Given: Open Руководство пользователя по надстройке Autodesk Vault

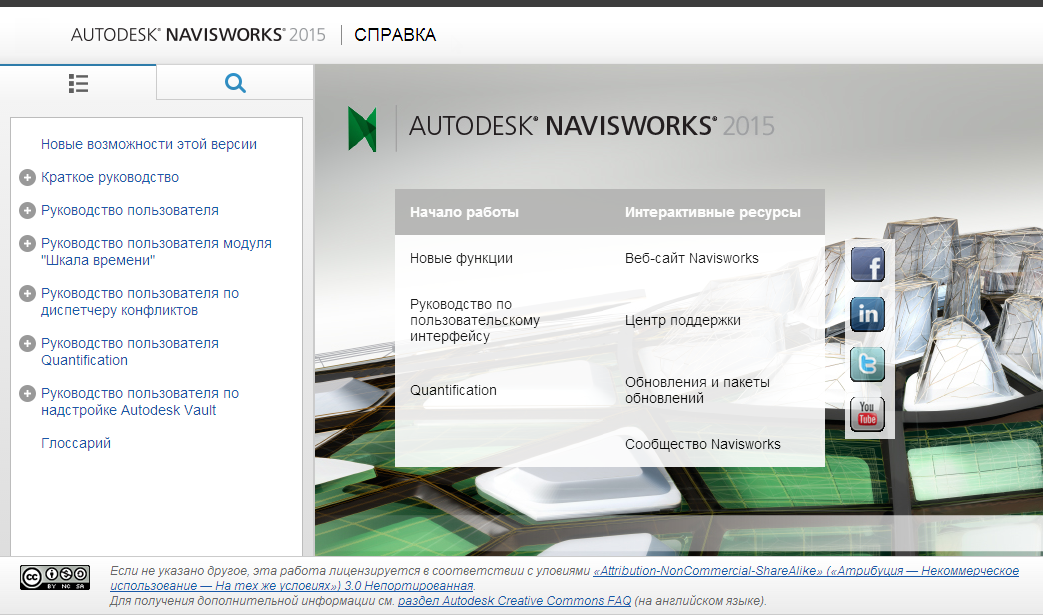Looking at the screenshot, I should [140, 402].
